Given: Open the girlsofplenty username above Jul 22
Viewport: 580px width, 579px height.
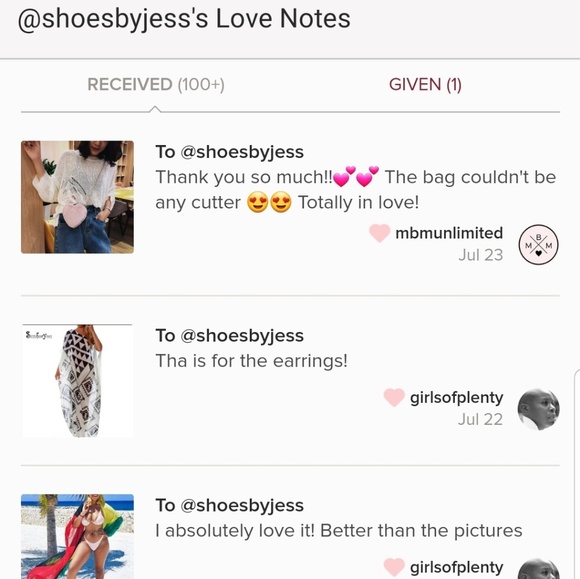Looking at the screenshot, I should pos(456,398).
